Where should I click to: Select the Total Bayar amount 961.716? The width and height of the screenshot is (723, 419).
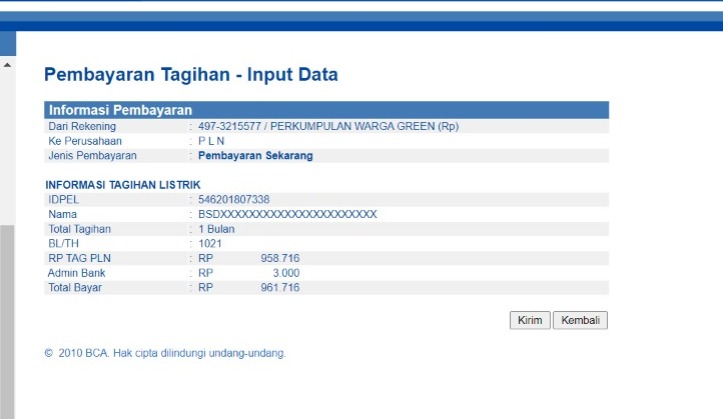[279, 288]
